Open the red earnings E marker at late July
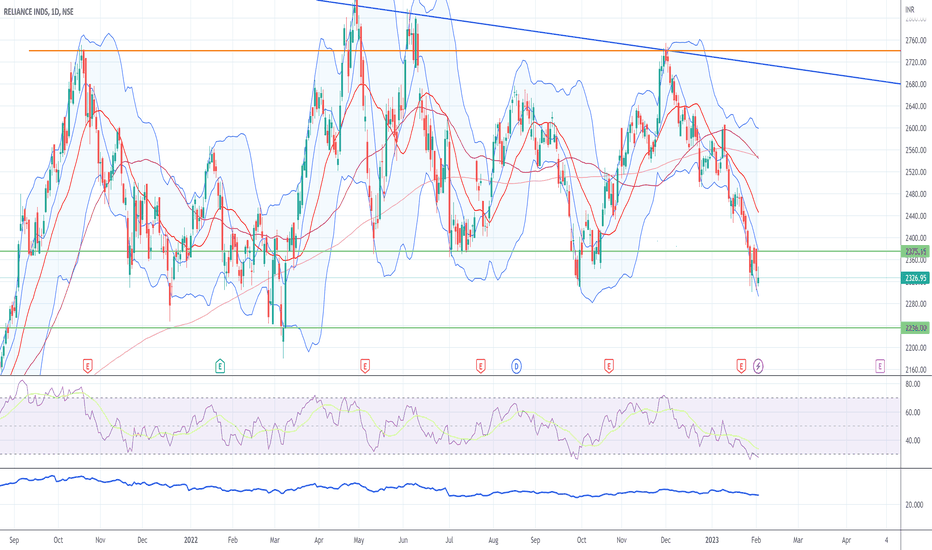Screen dimensions: 932x550 coord(480,366)
